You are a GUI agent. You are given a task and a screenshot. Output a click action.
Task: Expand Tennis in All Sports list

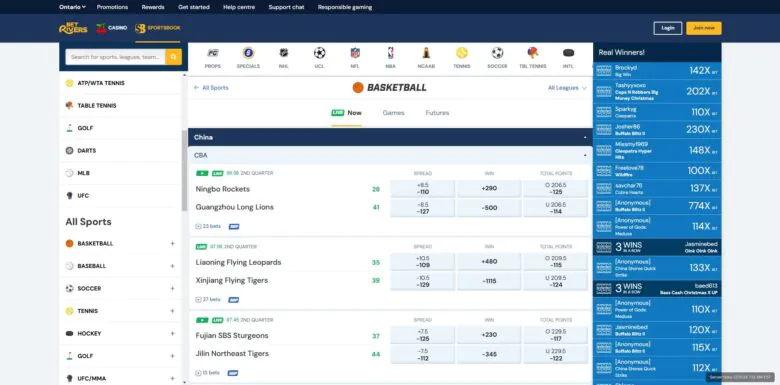pyautogui.click(x=173, y=311)
